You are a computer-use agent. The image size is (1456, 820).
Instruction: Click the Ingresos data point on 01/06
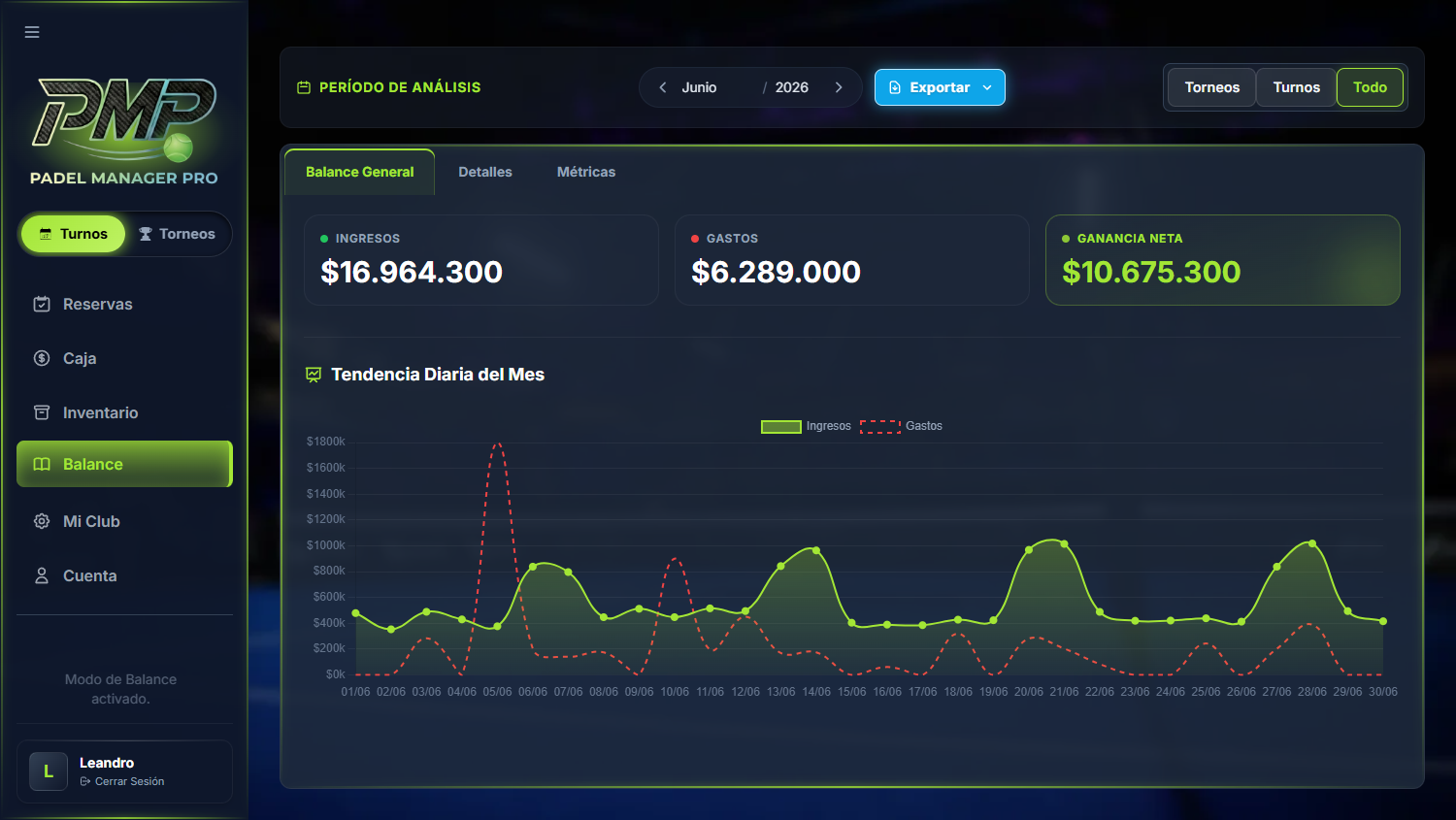(x=356, y=613)
